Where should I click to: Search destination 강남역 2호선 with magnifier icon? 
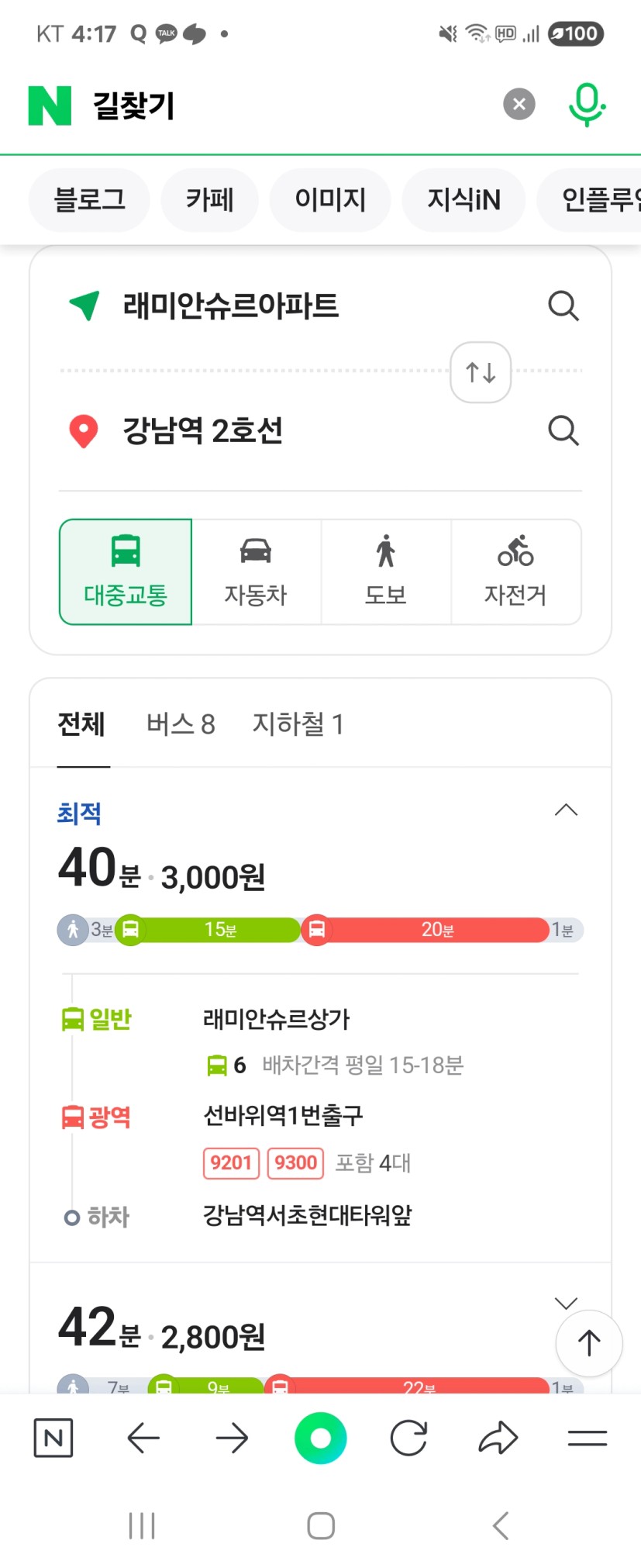pyautogui.click(x=563, y=430)
